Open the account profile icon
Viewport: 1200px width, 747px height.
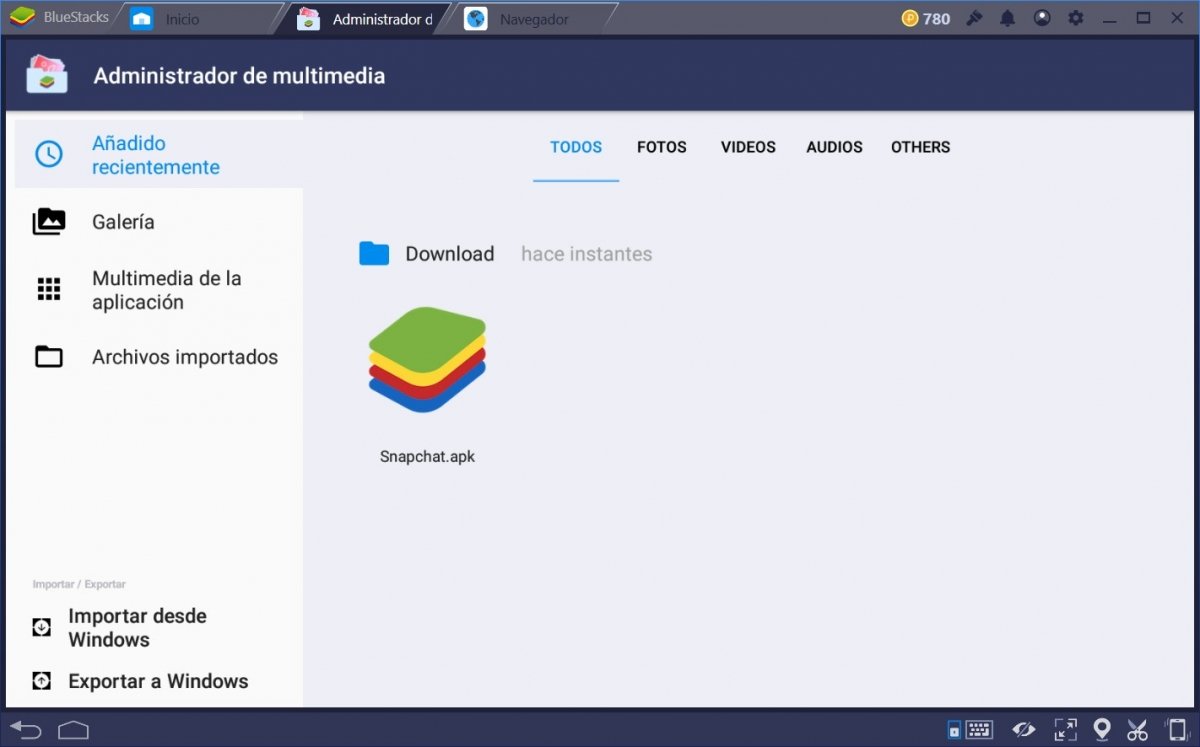[1042, 18]
